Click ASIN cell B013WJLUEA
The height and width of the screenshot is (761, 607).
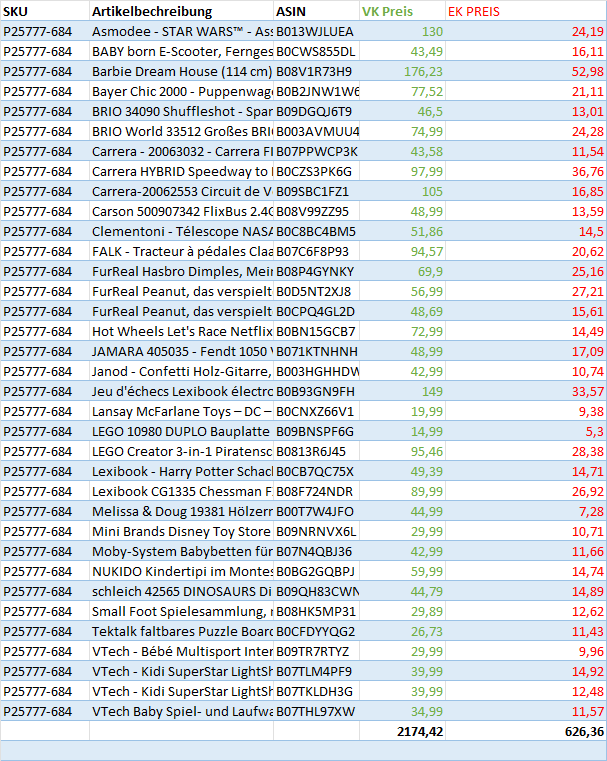316,32
